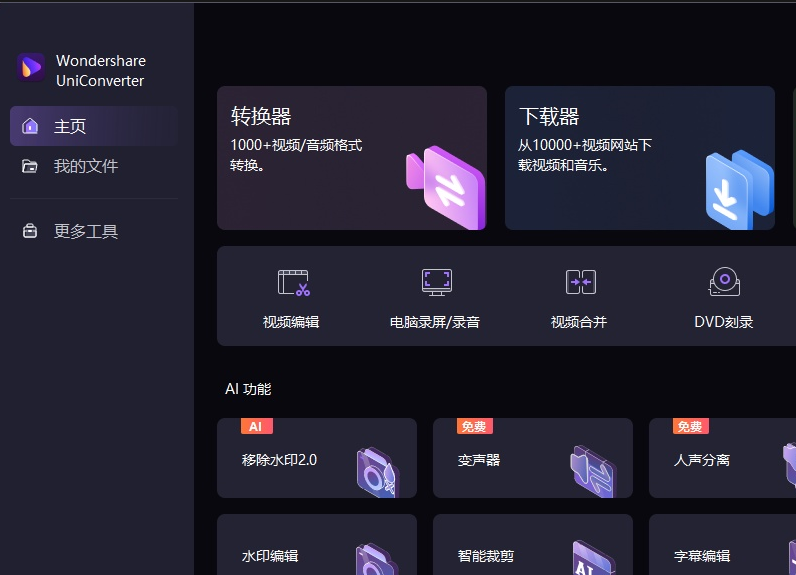Click the DVD刻录 disc burner icon
Image resolution: width=796 pixels, height=575 pixels.
pos(724,282)
